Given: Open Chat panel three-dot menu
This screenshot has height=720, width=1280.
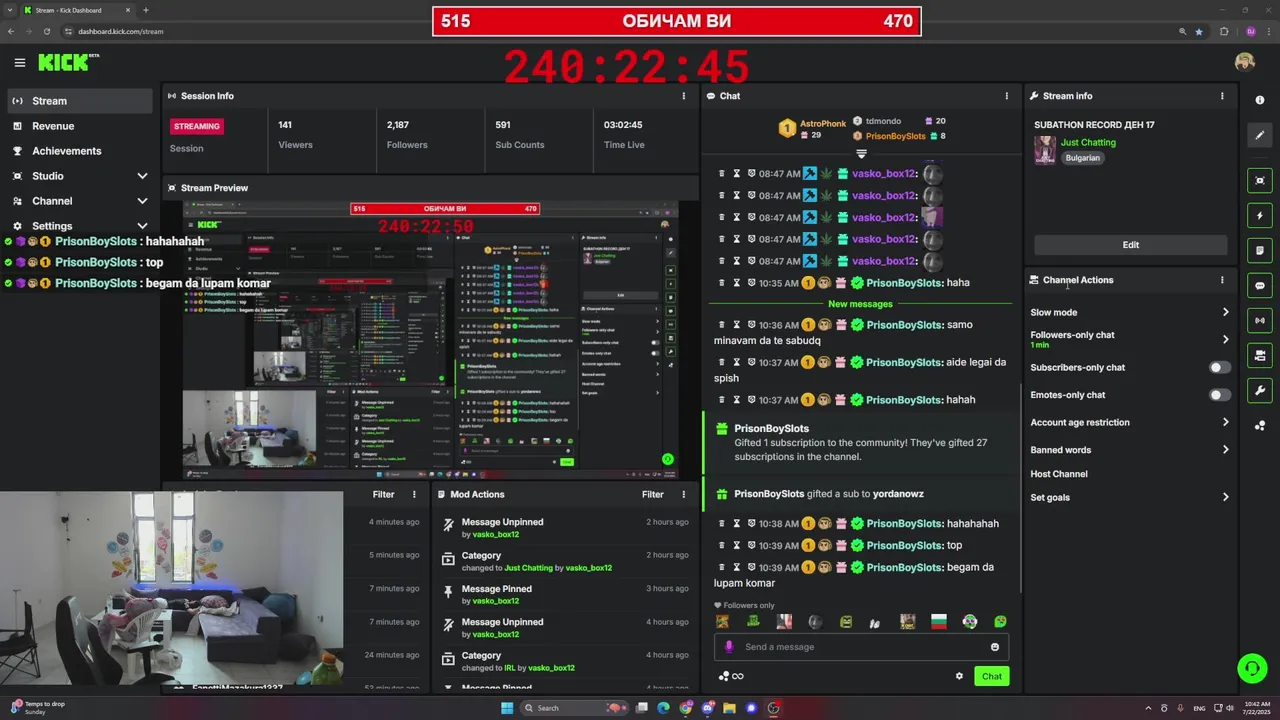Looking at the screenshot, I should pyautogui.click(x=1007, y=96).
